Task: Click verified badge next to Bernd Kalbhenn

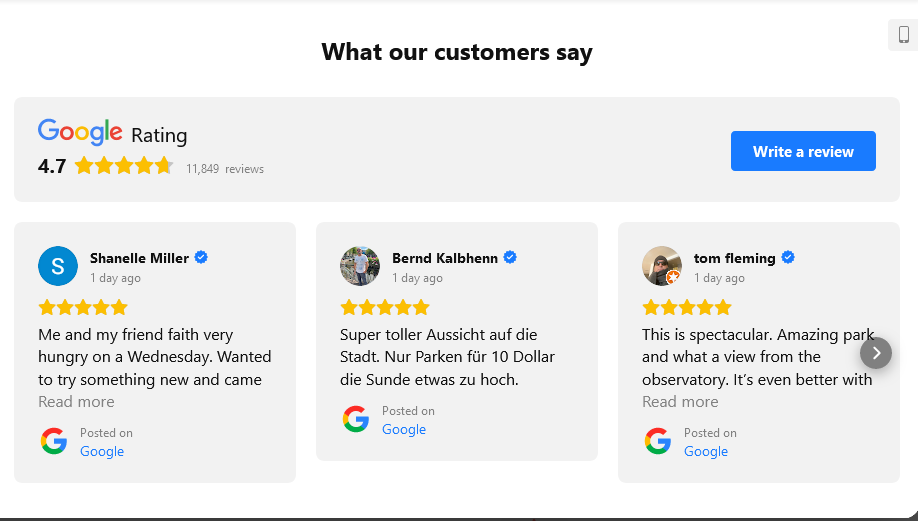Action: click(x=510, y=258)
